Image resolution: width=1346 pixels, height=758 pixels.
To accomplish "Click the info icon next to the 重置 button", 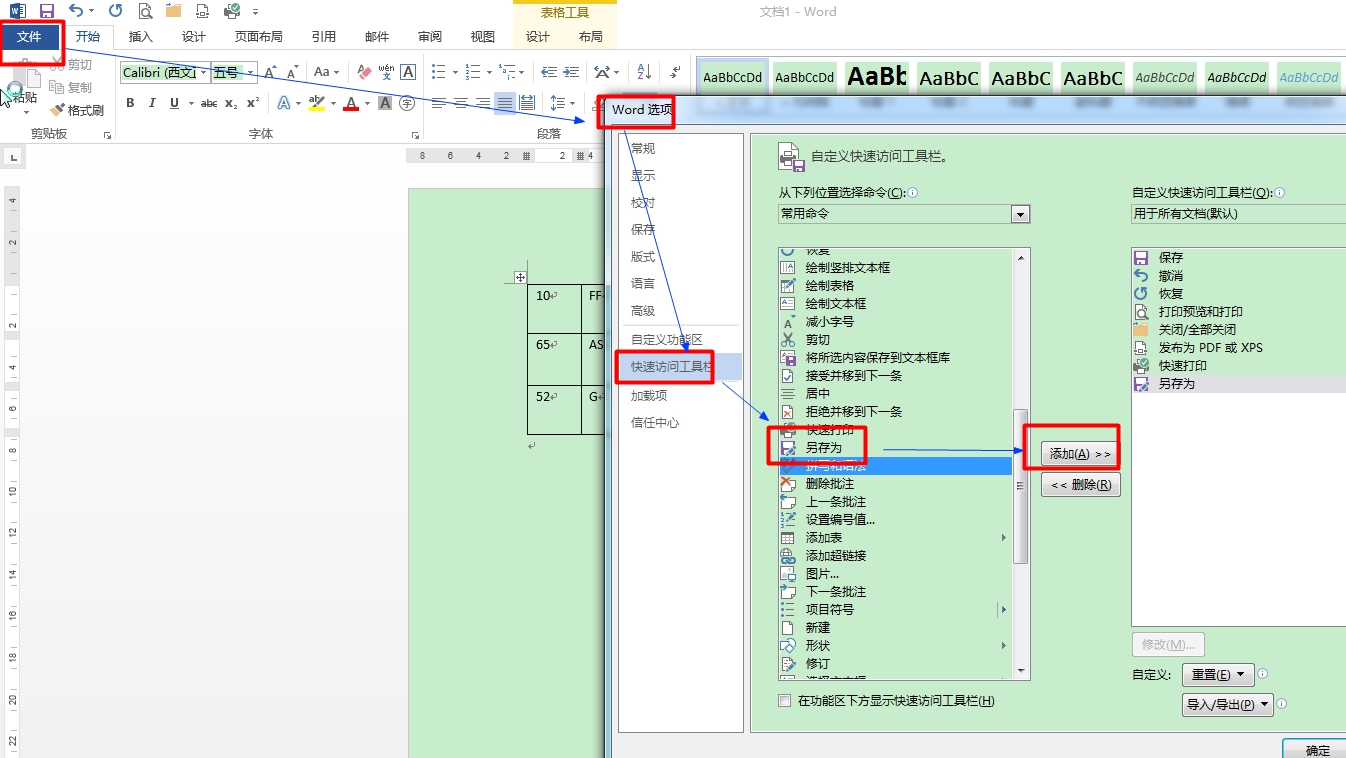I will click(x=1263, y=674).
